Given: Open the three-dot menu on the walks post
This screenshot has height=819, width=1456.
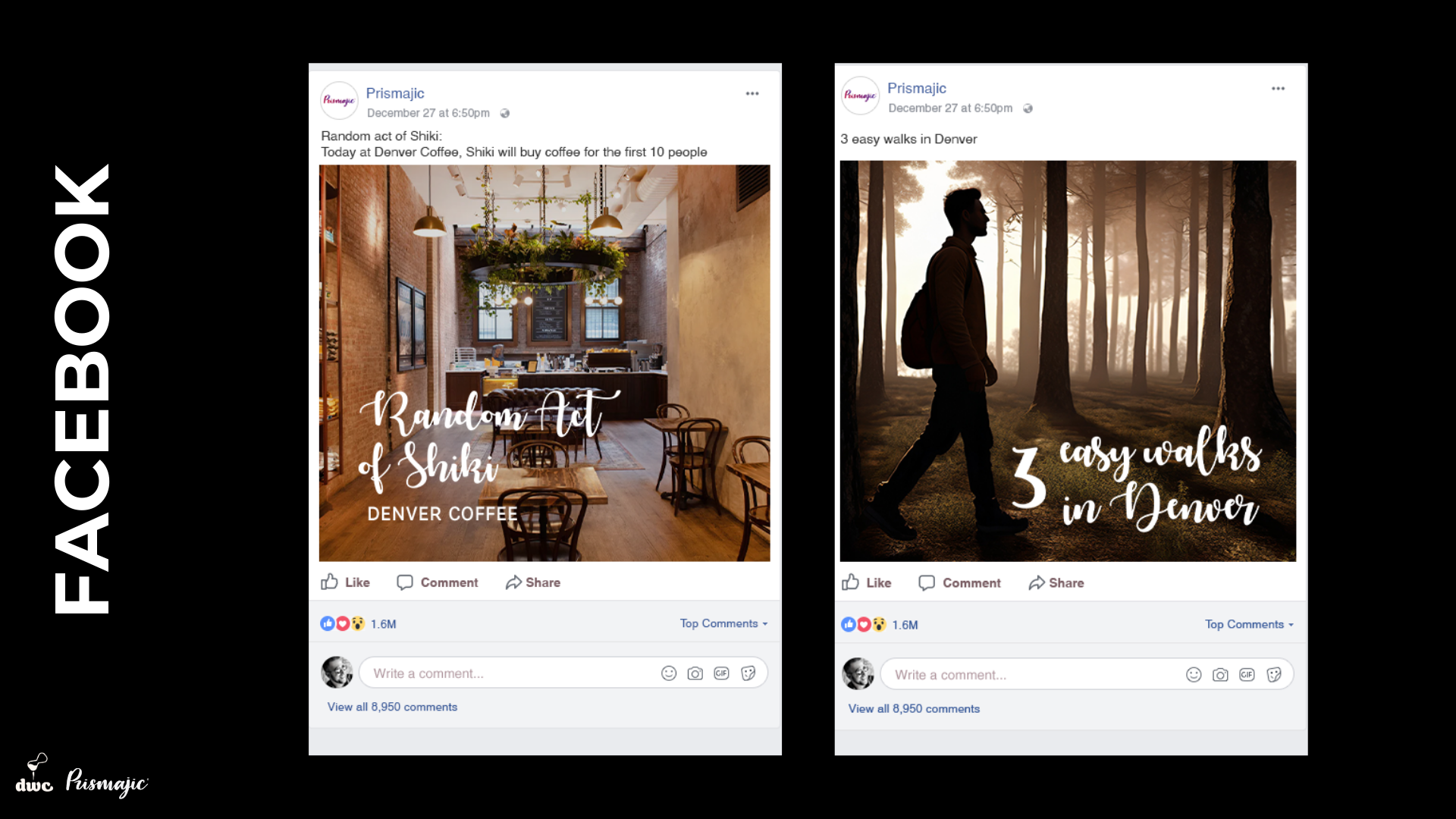Looking at the screenshot, I should coord(1278,89).
